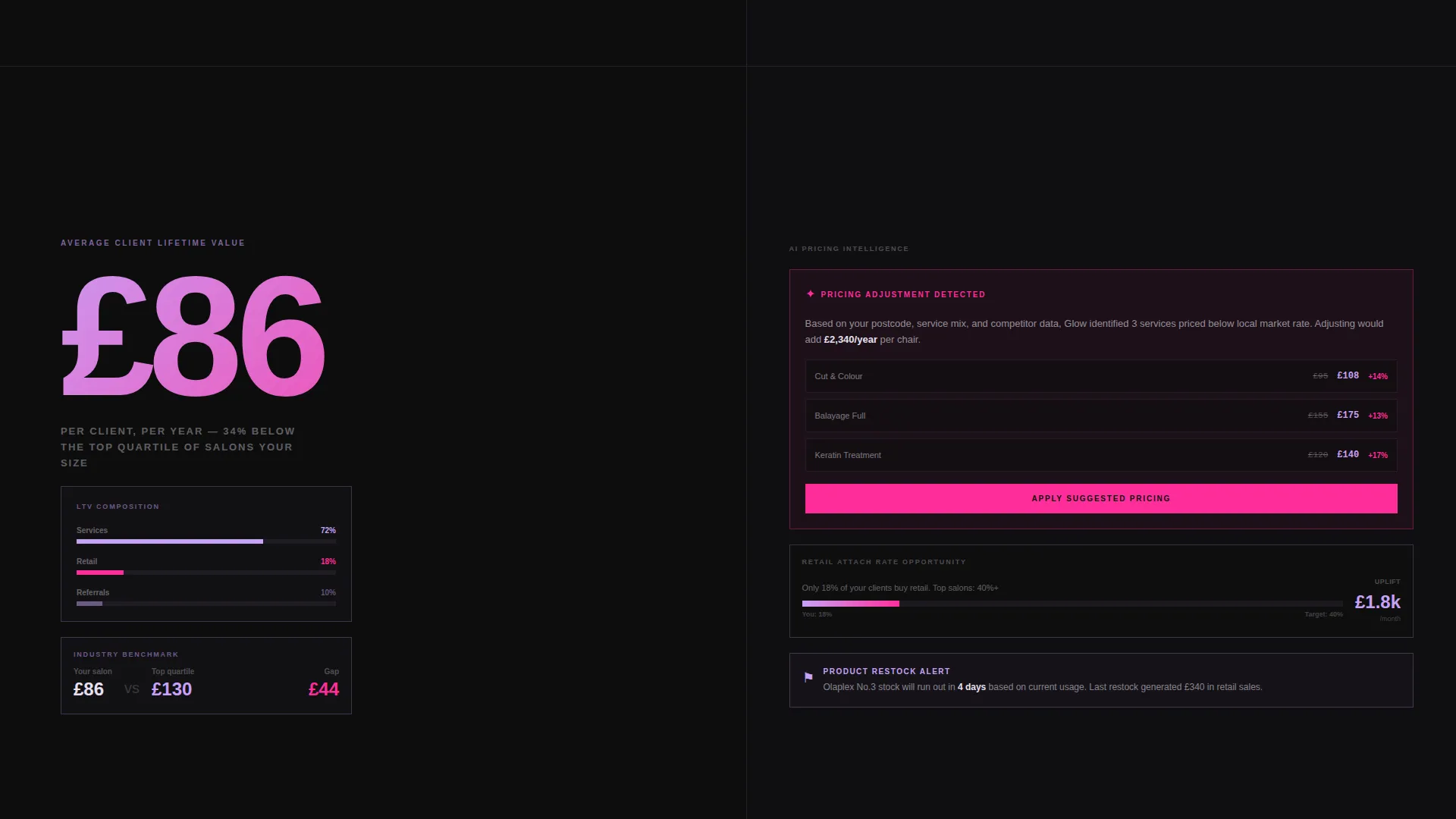This screenshot has height=819, width=1456.
Task: Select the Cut & Colour pricing row
Action: tap(1101, 376)
